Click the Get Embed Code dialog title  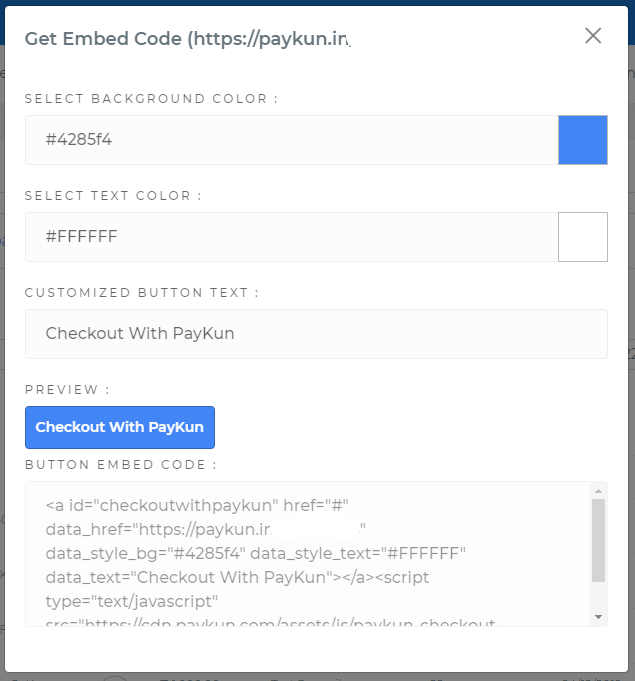[x=188, y=39]
